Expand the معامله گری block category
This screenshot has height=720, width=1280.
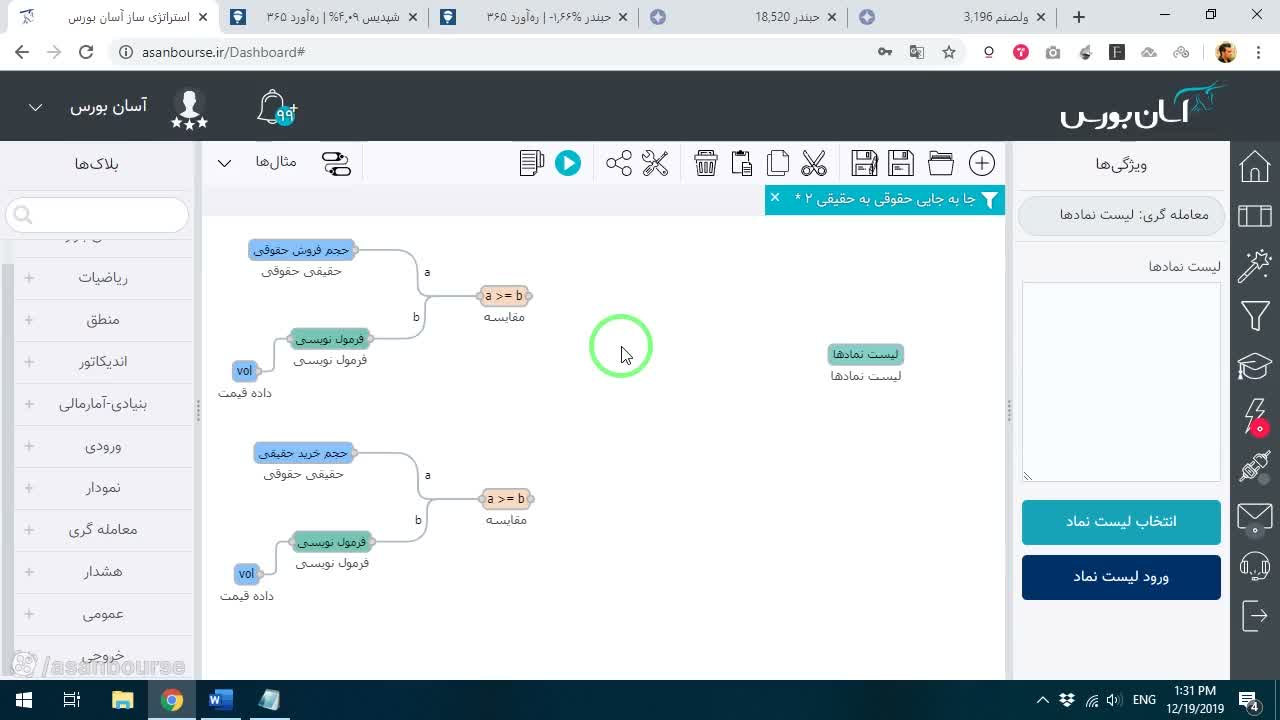click(103, 530)
